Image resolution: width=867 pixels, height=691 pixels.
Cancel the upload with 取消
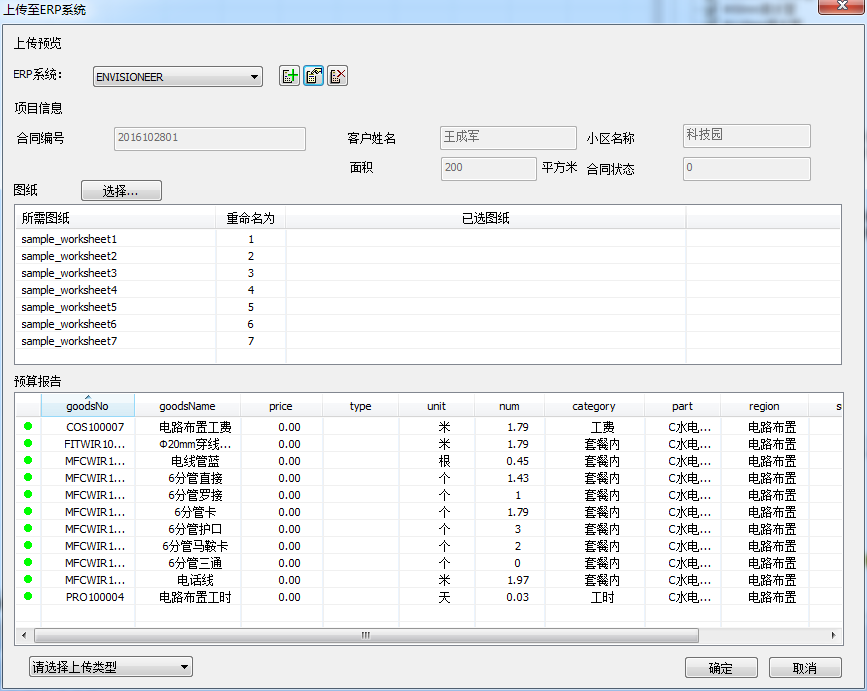click(805, 668)
